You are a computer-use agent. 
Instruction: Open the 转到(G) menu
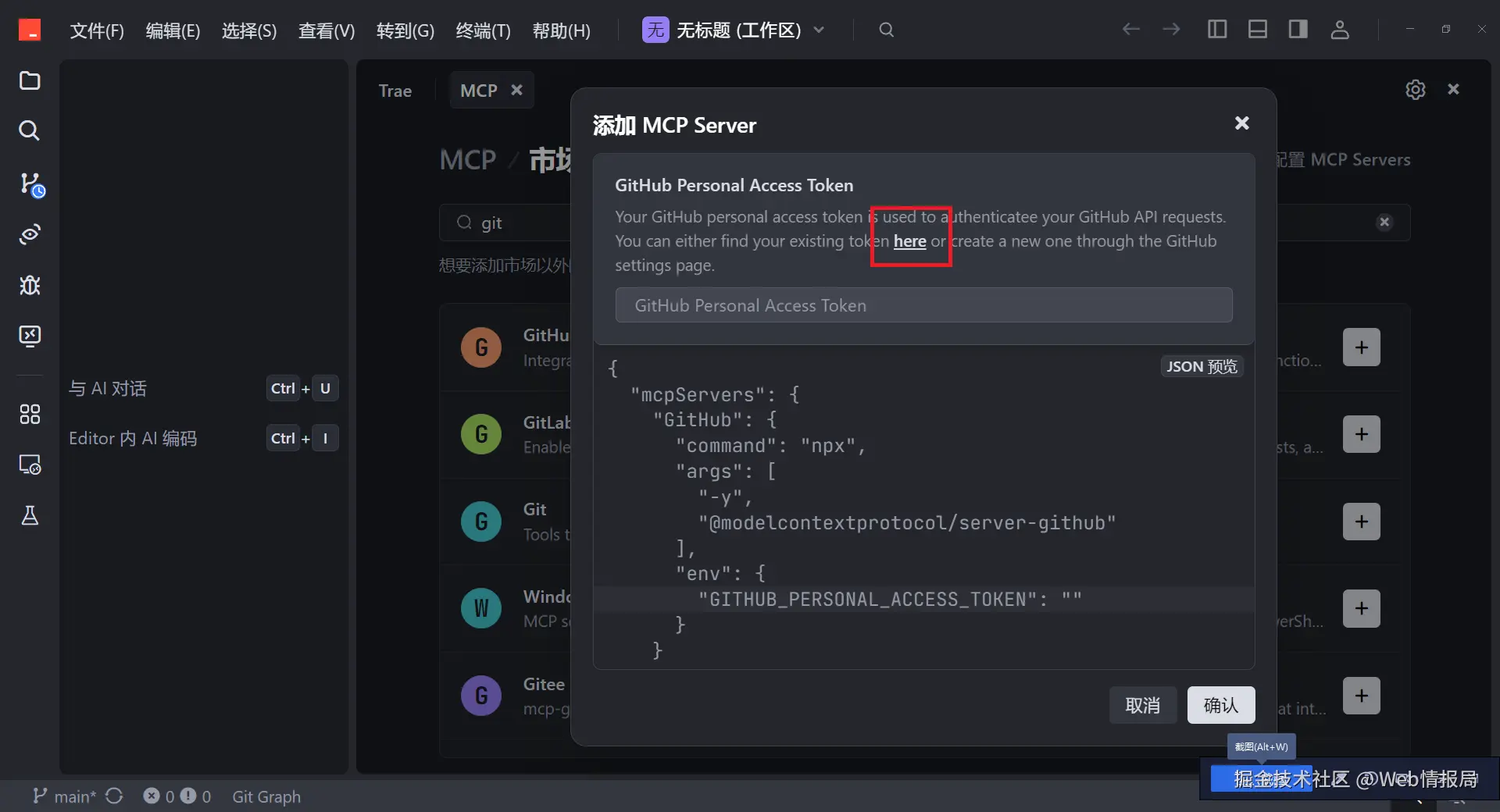[405, 30]
